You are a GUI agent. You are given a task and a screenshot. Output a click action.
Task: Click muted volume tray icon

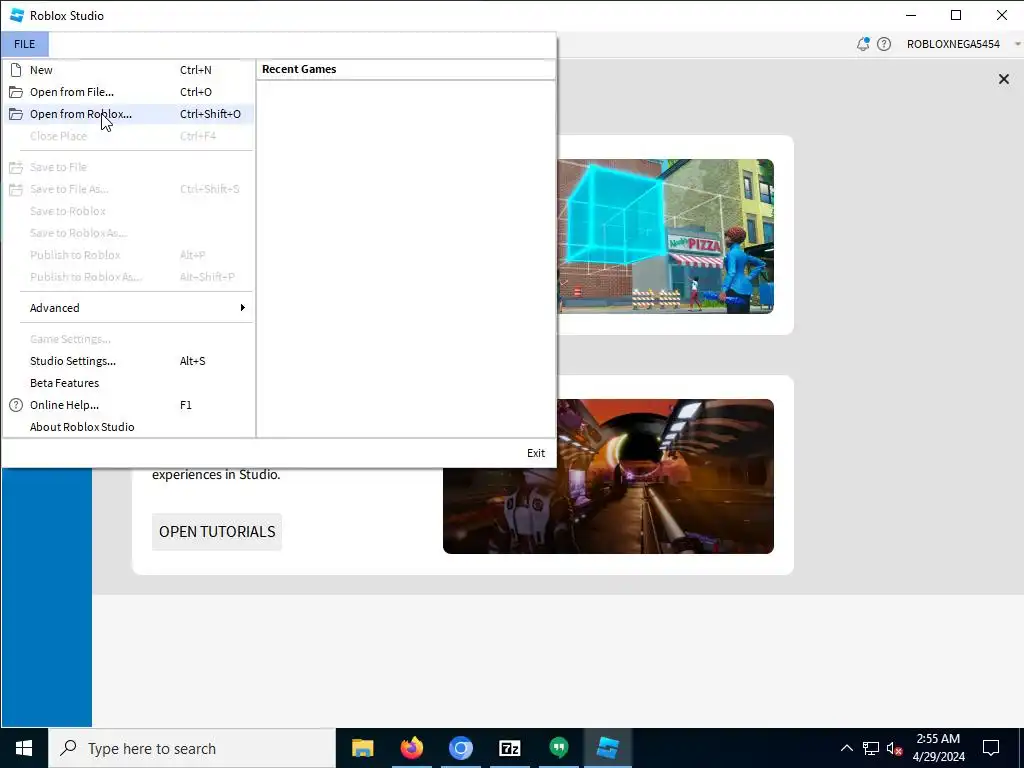tap(894, 748)
